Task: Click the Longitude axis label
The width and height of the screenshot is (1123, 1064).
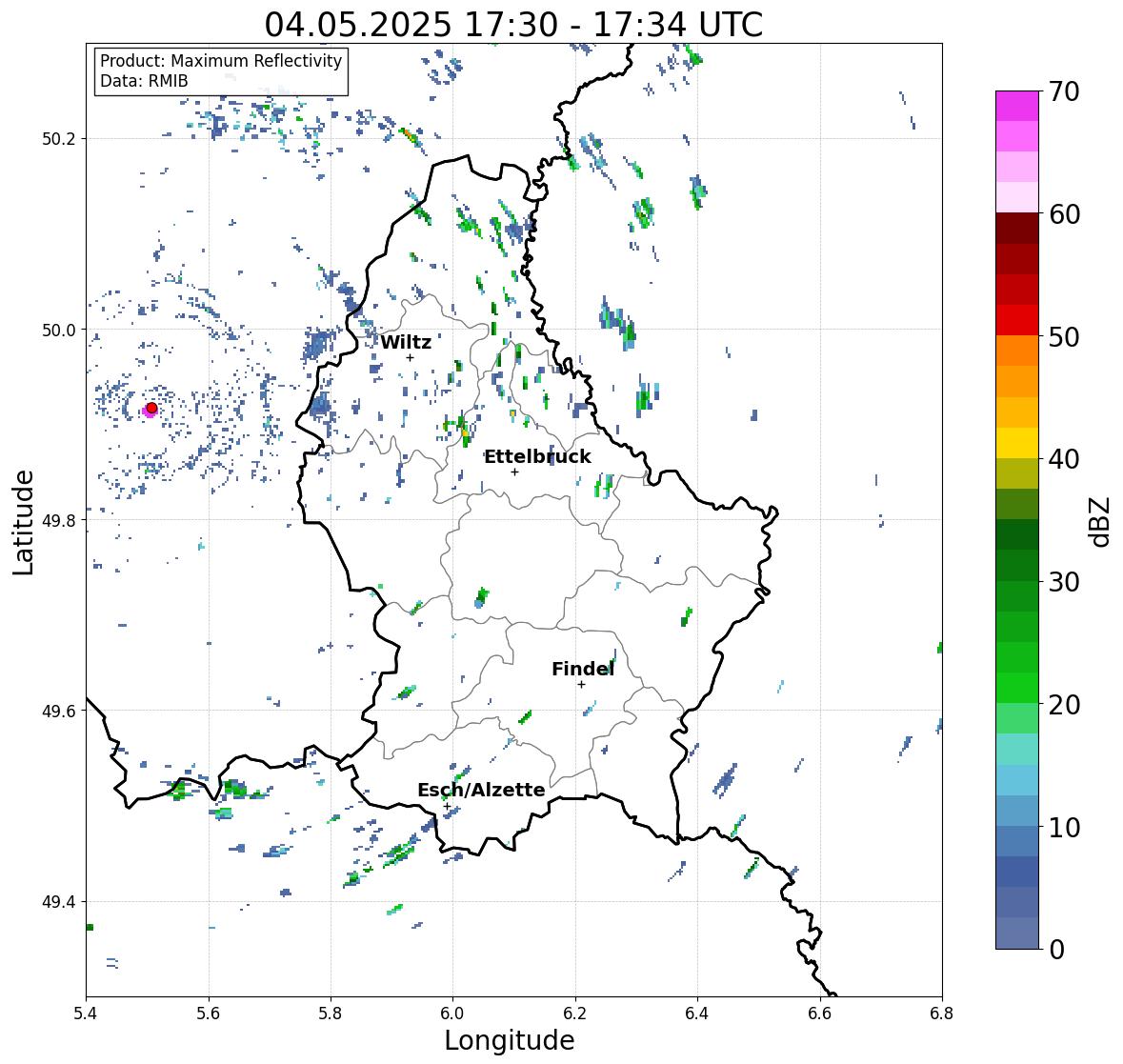Action: (x=510, y=1040)
